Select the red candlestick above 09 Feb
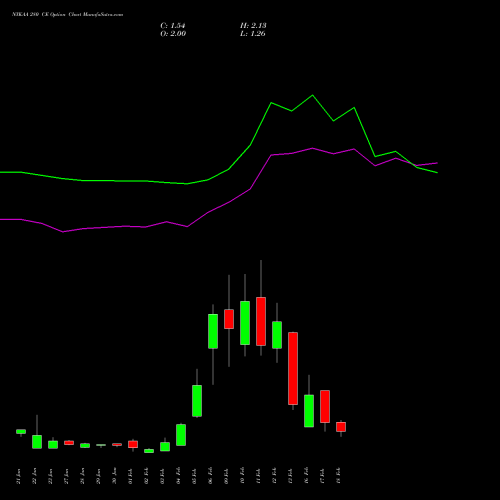 (x=229, y=319)
